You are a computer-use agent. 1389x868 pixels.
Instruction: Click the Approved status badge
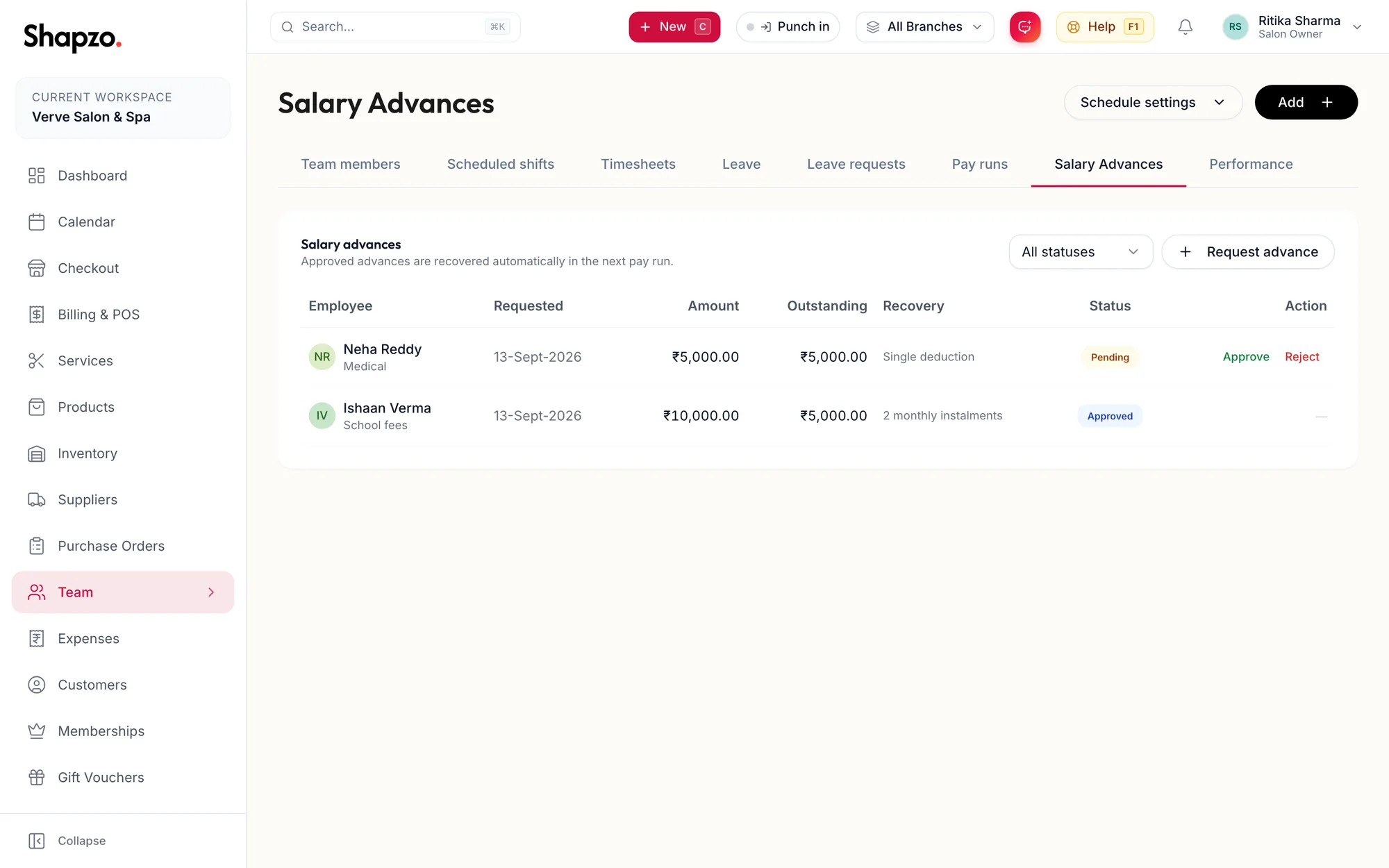tap(1110, 416)
